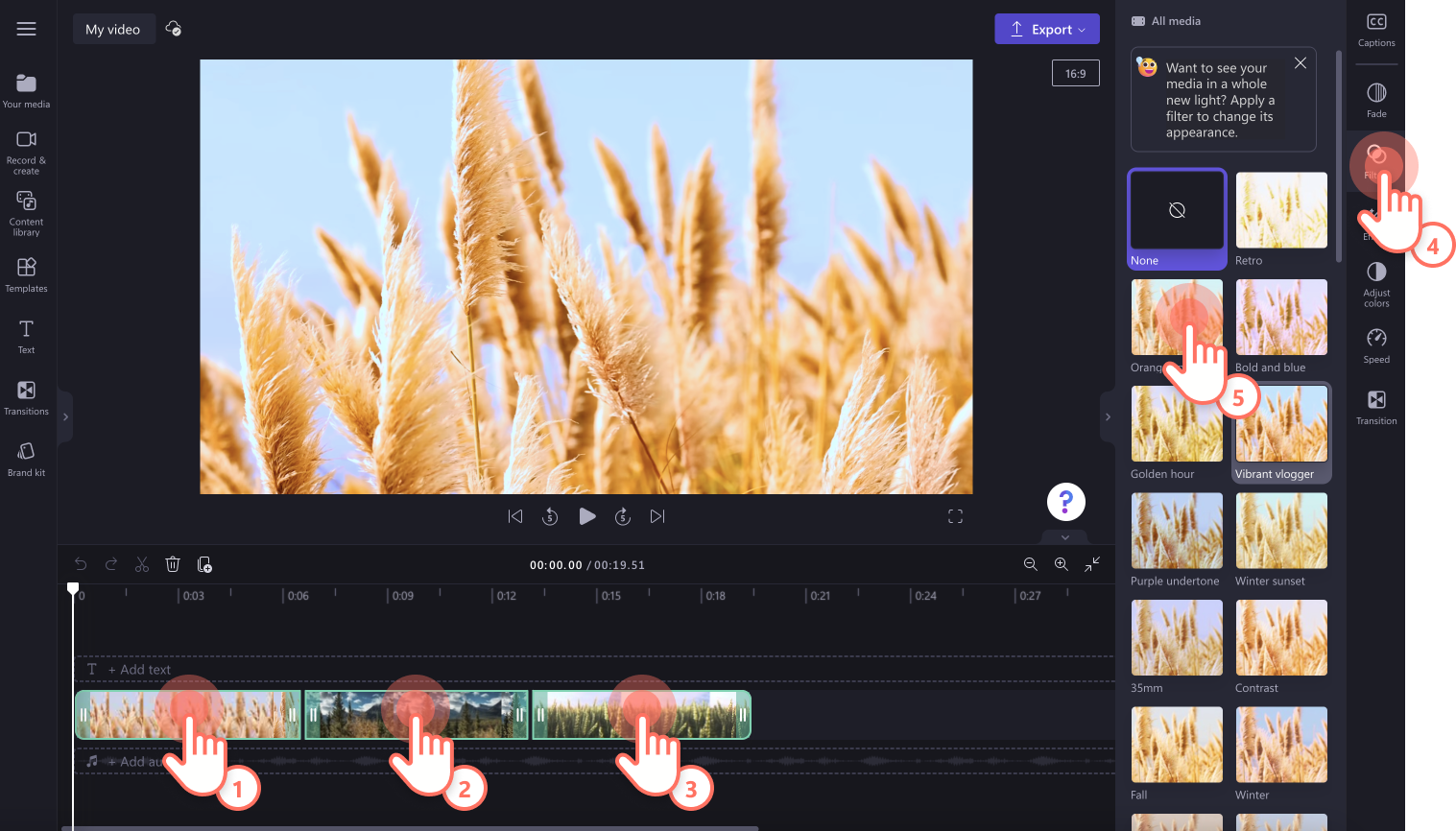Image resolution: width=1456 pixels, height=831 pixels.
Task: Fit timeline to screen
Action: (1092, 564)
